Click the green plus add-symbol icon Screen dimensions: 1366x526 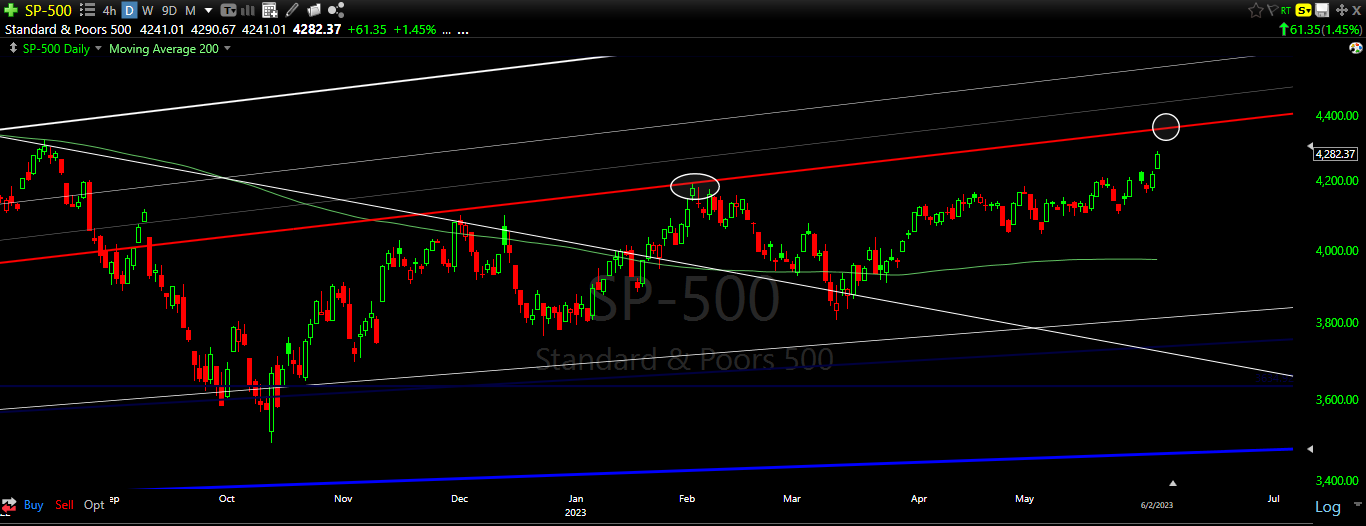(x=9, y=9)
